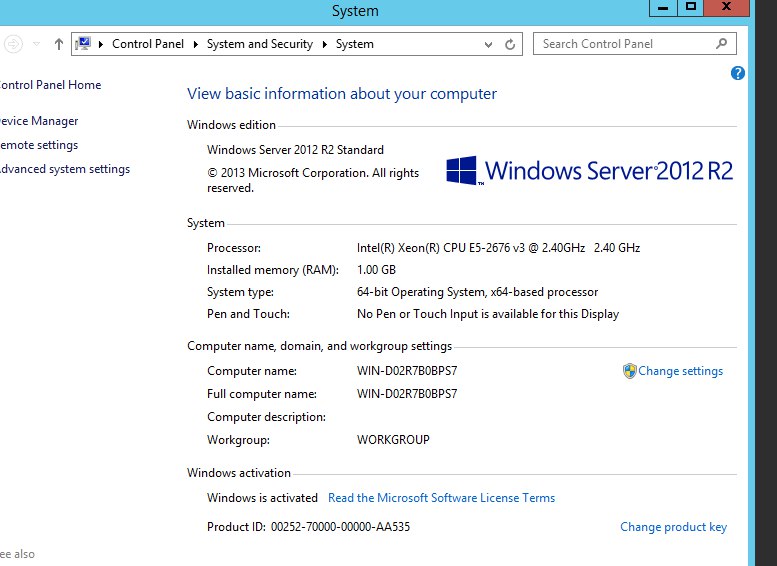Click the Windows Server 2012 R2 logo
This screenshot has width=777, height=566.
click(589, 170)
